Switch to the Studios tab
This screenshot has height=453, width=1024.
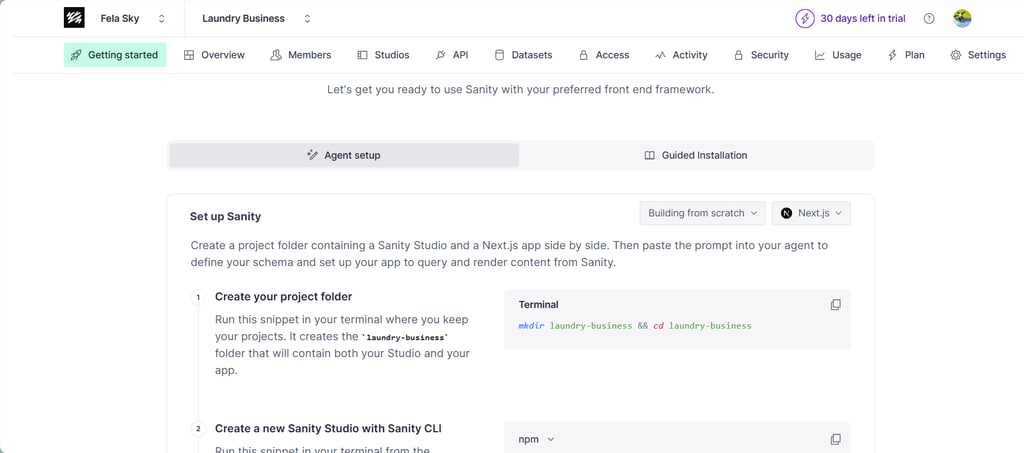tap(383, 55)
